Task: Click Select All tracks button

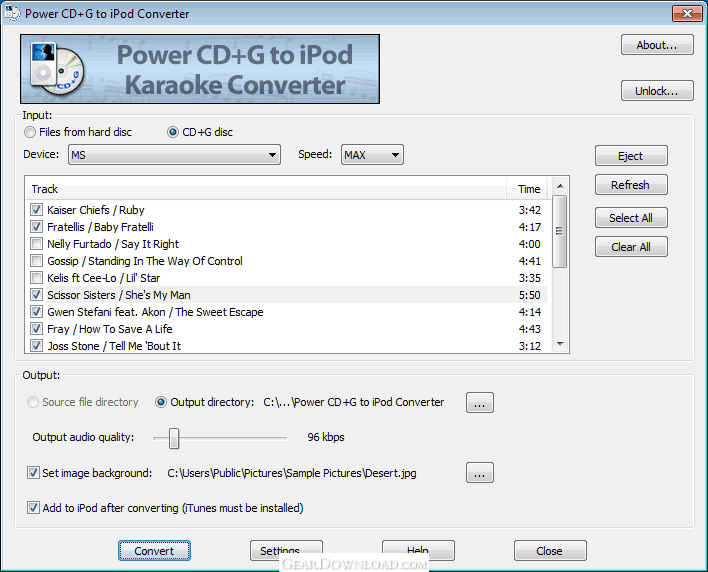Action: (x=631, y=218)
